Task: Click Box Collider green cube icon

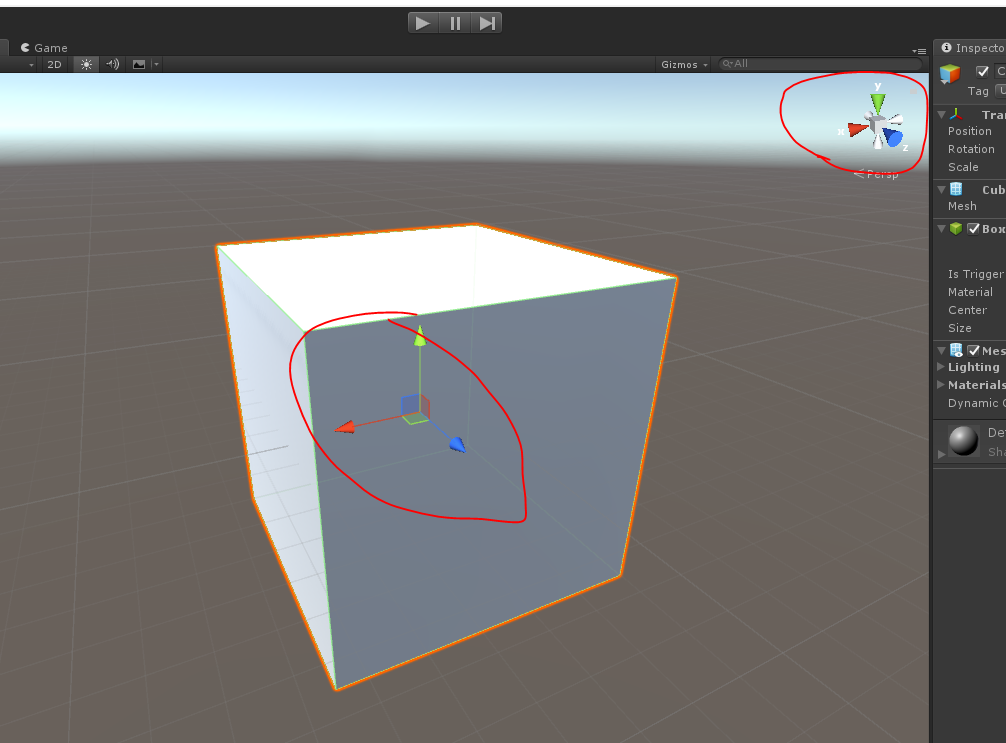Action: [956, 228]
